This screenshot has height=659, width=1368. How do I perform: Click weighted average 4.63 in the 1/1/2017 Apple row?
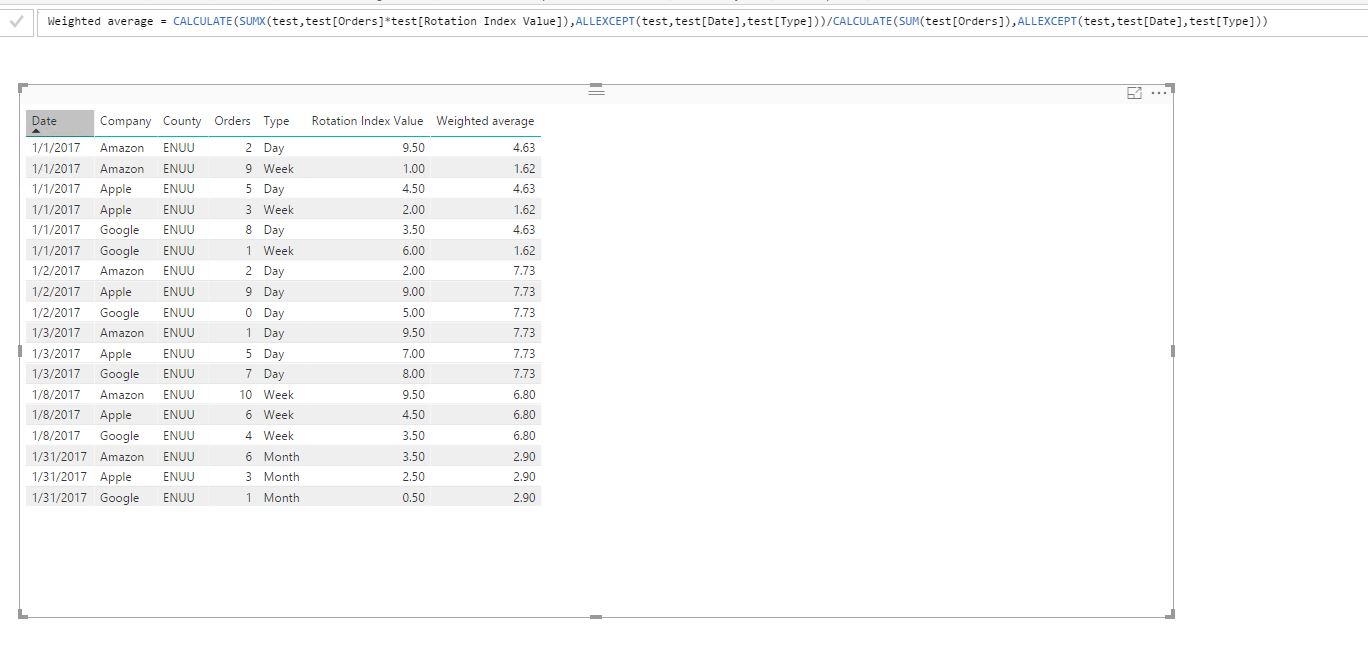click(524, 189)
